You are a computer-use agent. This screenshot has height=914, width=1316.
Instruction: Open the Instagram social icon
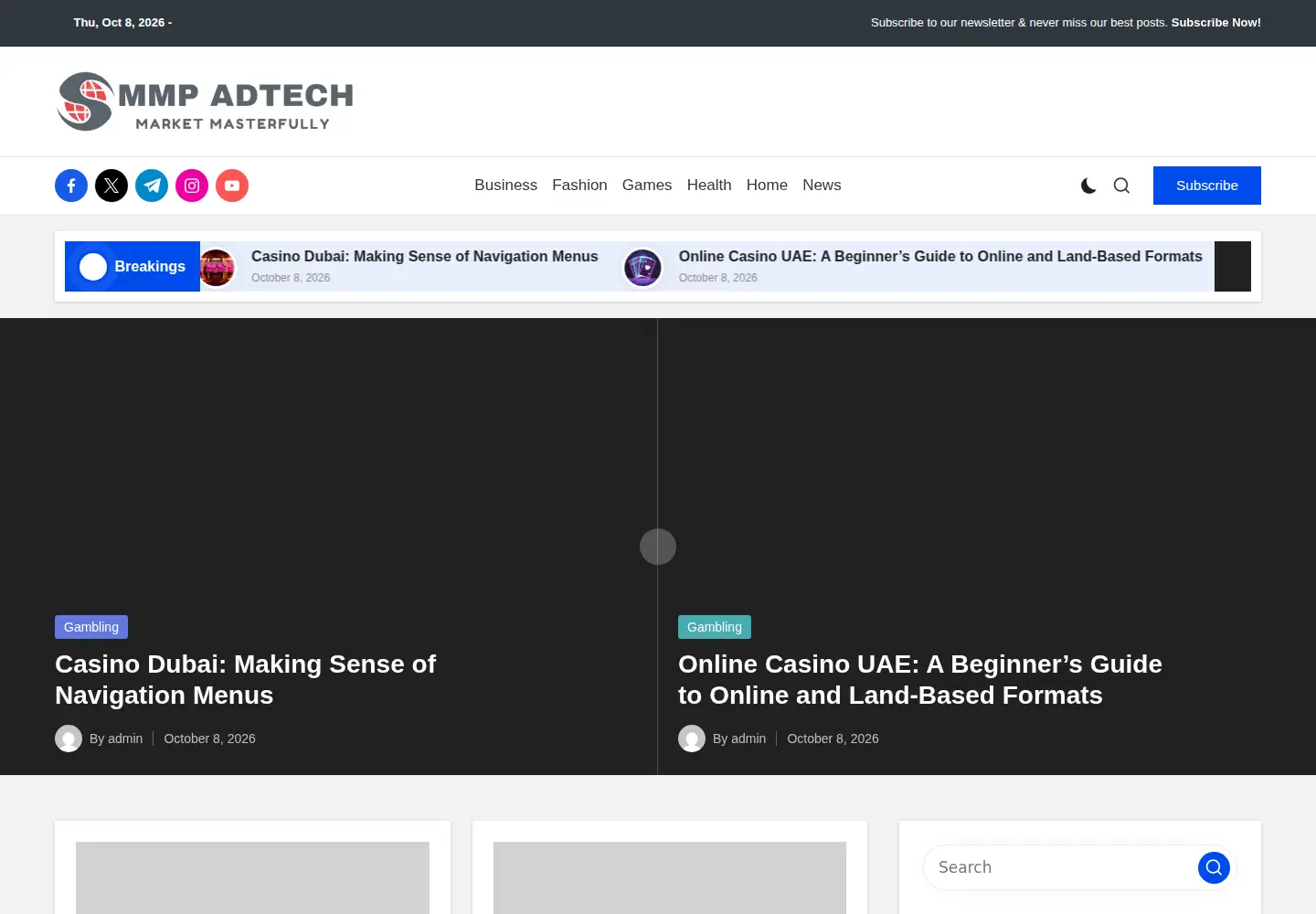tap(192, 186)
